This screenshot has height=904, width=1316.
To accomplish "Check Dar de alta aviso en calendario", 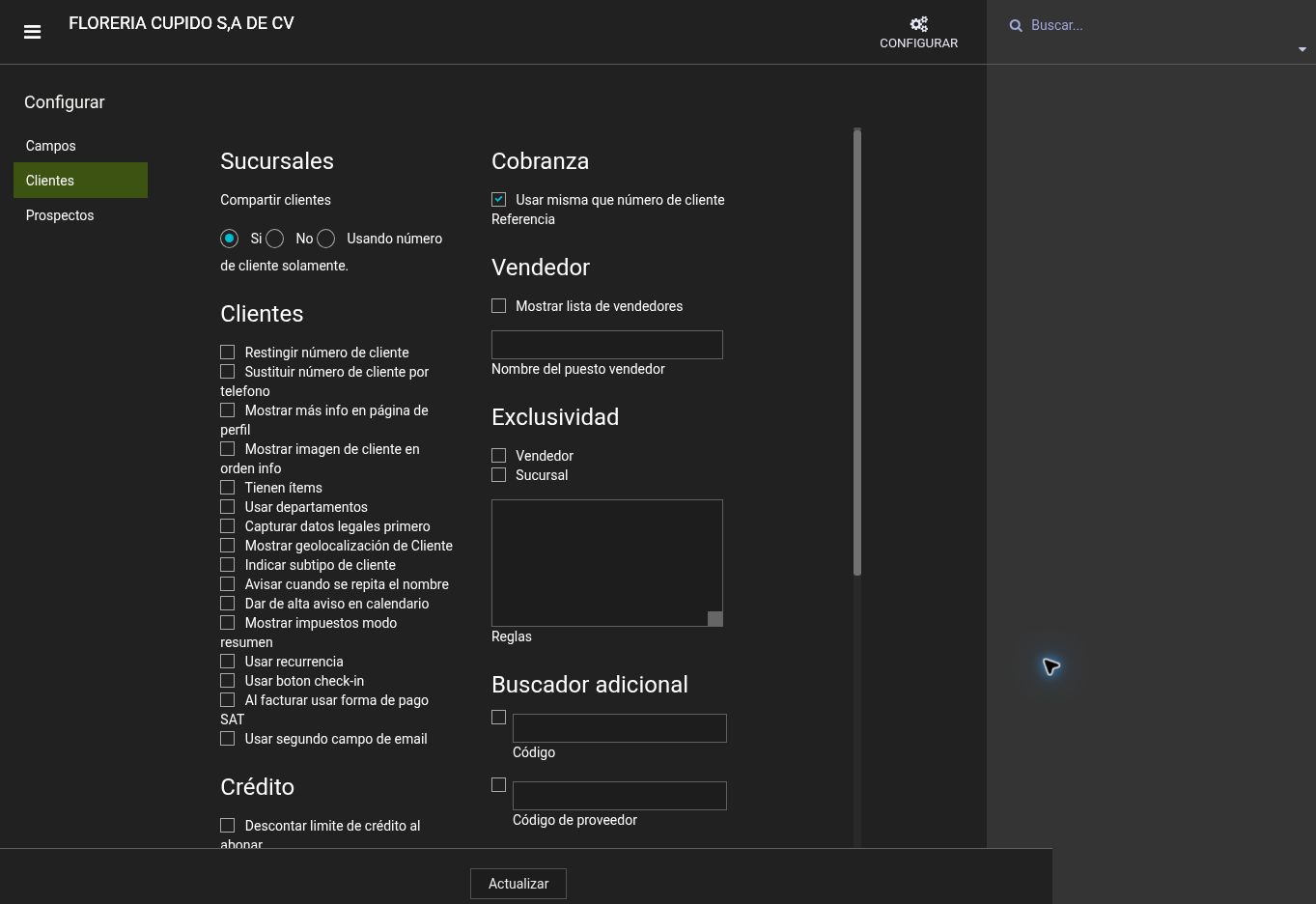I will (228, 604).
